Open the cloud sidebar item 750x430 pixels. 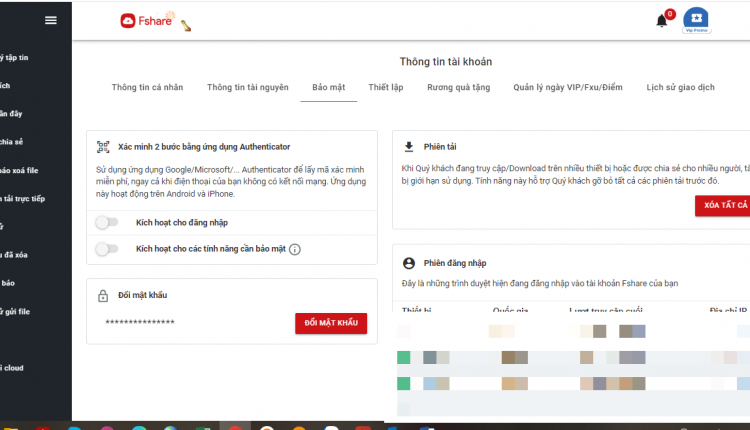point(12,368)
